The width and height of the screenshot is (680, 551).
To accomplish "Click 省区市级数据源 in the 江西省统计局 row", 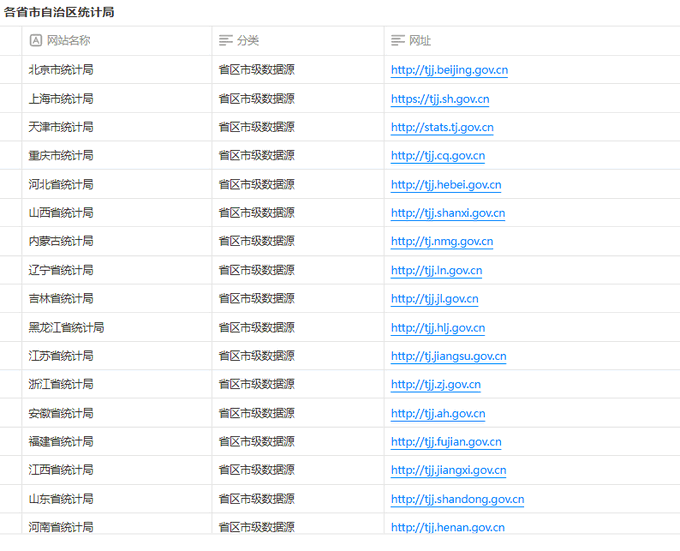I will point(257,470).
